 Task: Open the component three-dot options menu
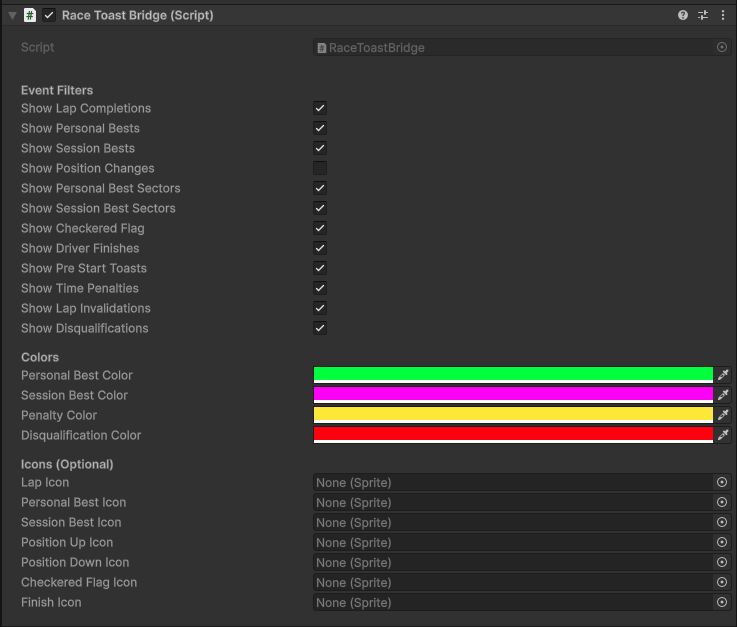click(723, 15)
